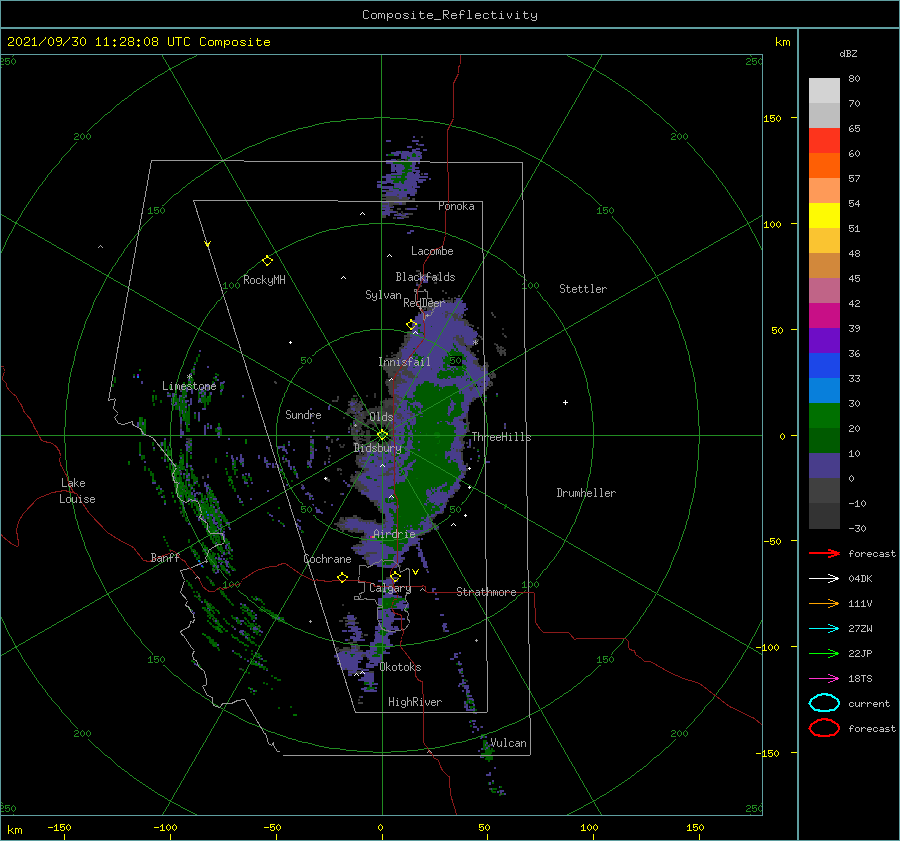Select the bright green swatch in the dBZ scale
This screenshot has height=841, width=900.
point(824,416)
